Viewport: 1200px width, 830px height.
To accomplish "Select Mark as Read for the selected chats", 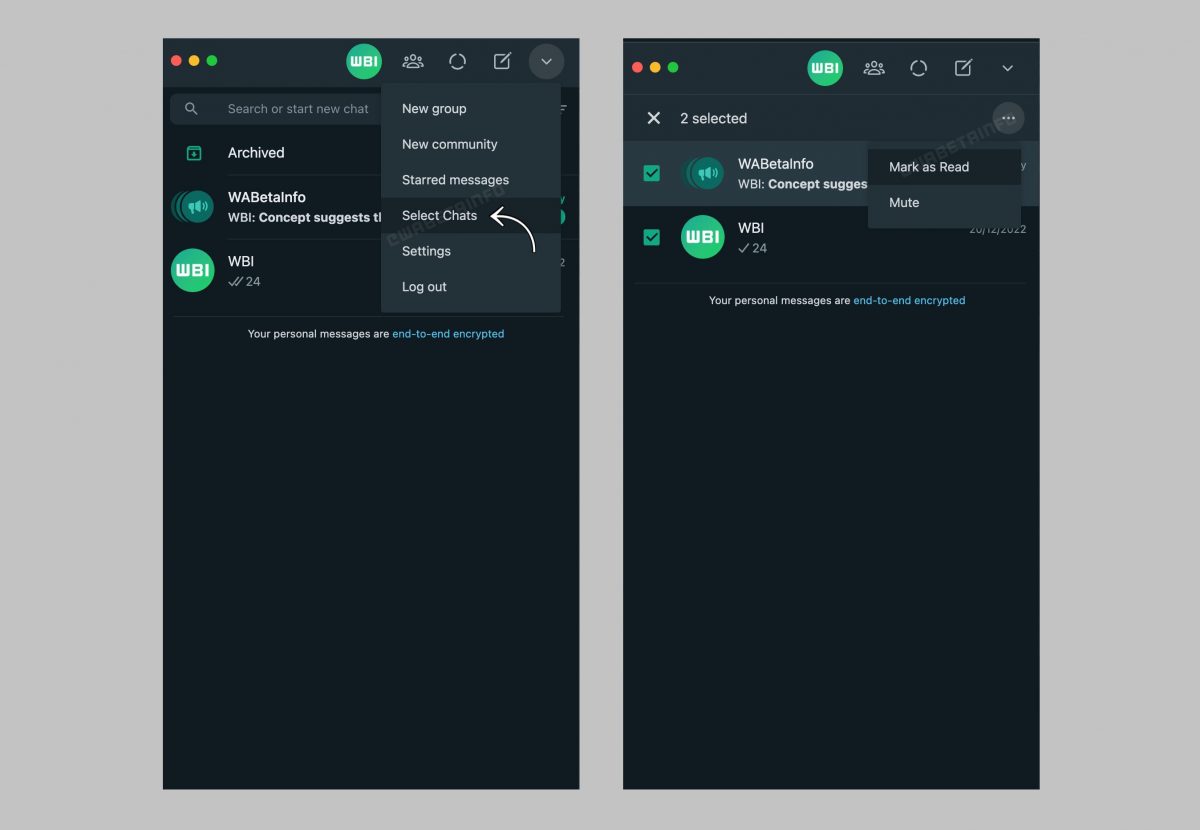I will (929, 167).
